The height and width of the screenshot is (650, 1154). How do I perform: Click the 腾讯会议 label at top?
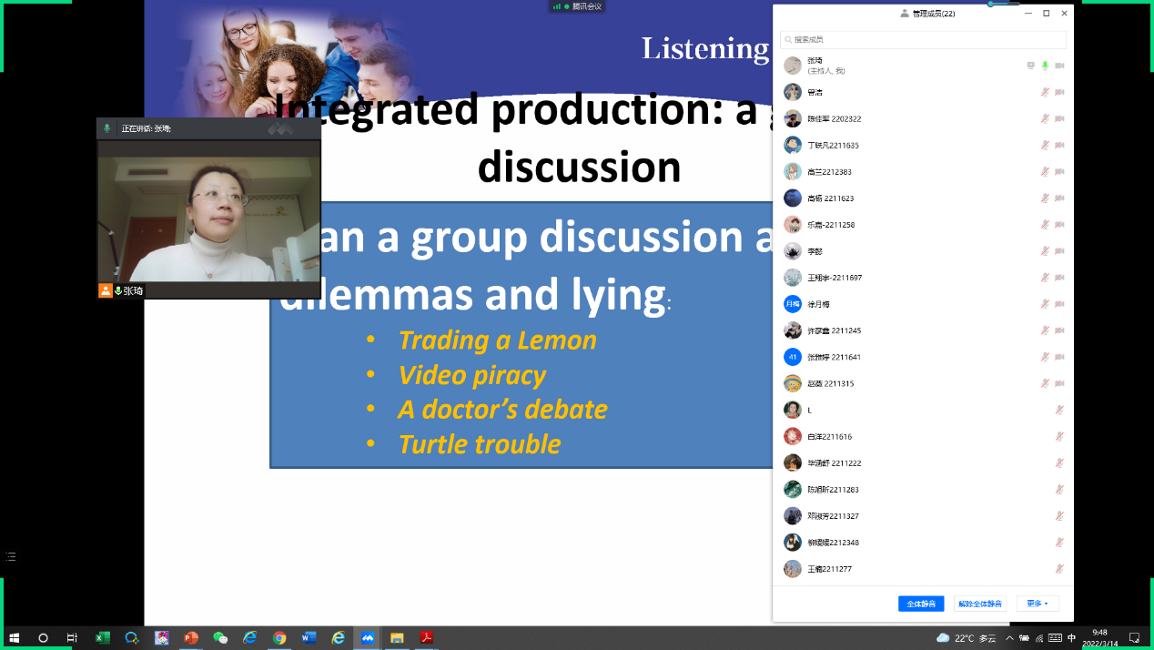(x=586, y=6)
